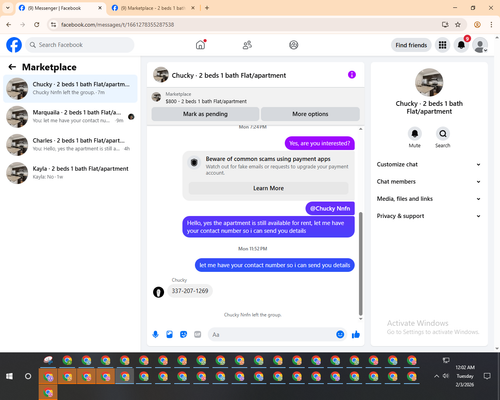
Task: Go to the Facebook logo home
Action: [x=14, y=45]
